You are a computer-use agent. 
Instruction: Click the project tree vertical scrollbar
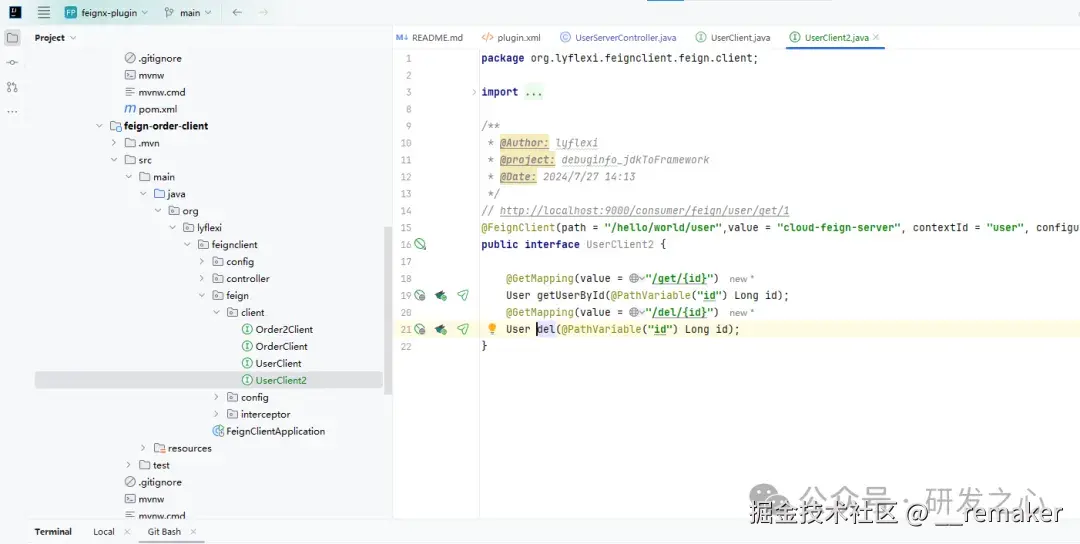(387, 310)
